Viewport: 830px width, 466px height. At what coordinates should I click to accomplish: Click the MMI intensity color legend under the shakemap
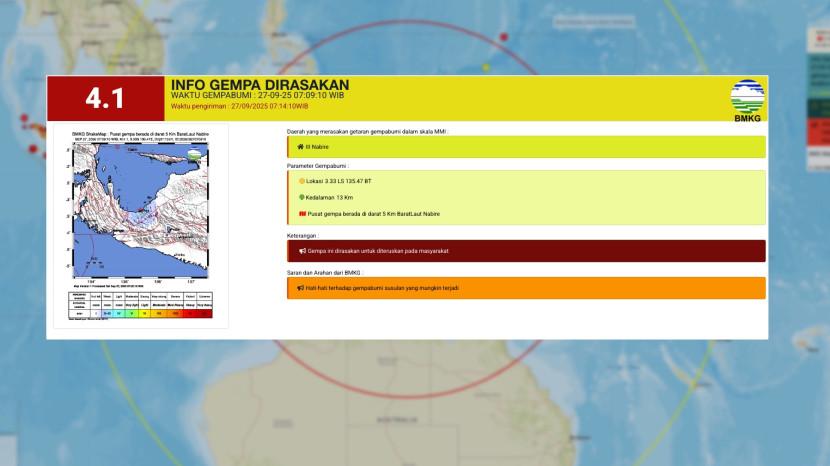[x=140, y=307]
